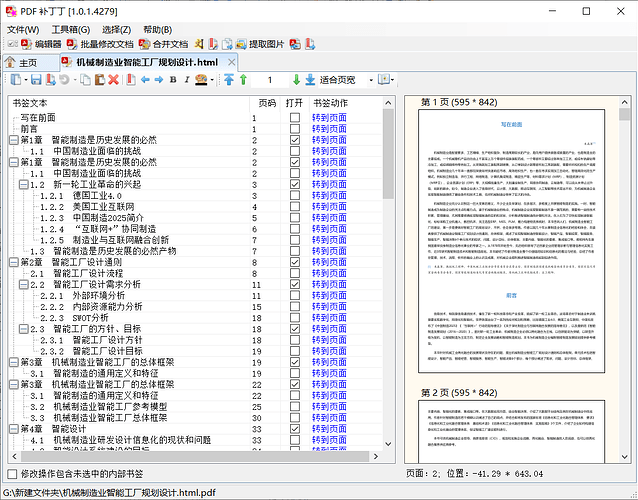638x500 pixels.
Task: Save the bookmark file with floppy disk icon
Action: click(37, 79)
